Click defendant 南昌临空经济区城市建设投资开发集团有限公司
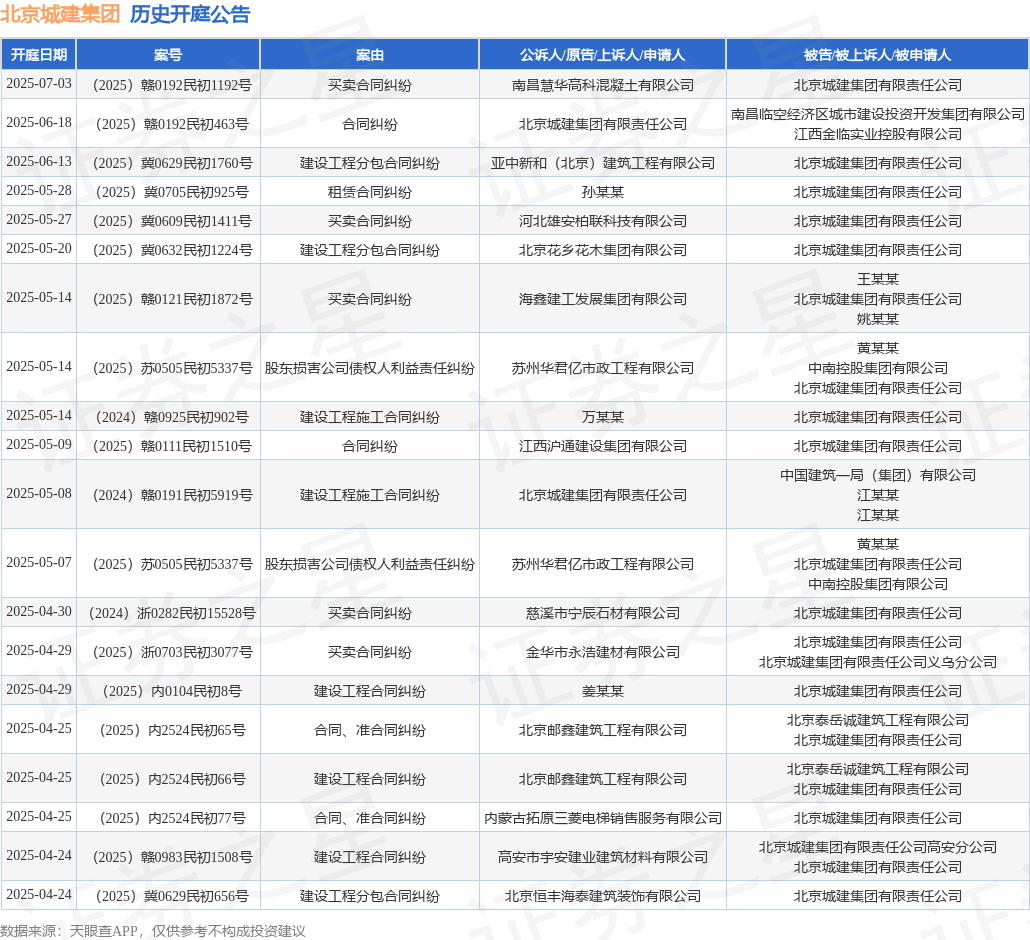The height and width of the screenshot is (940, 1030). (878, 114)
